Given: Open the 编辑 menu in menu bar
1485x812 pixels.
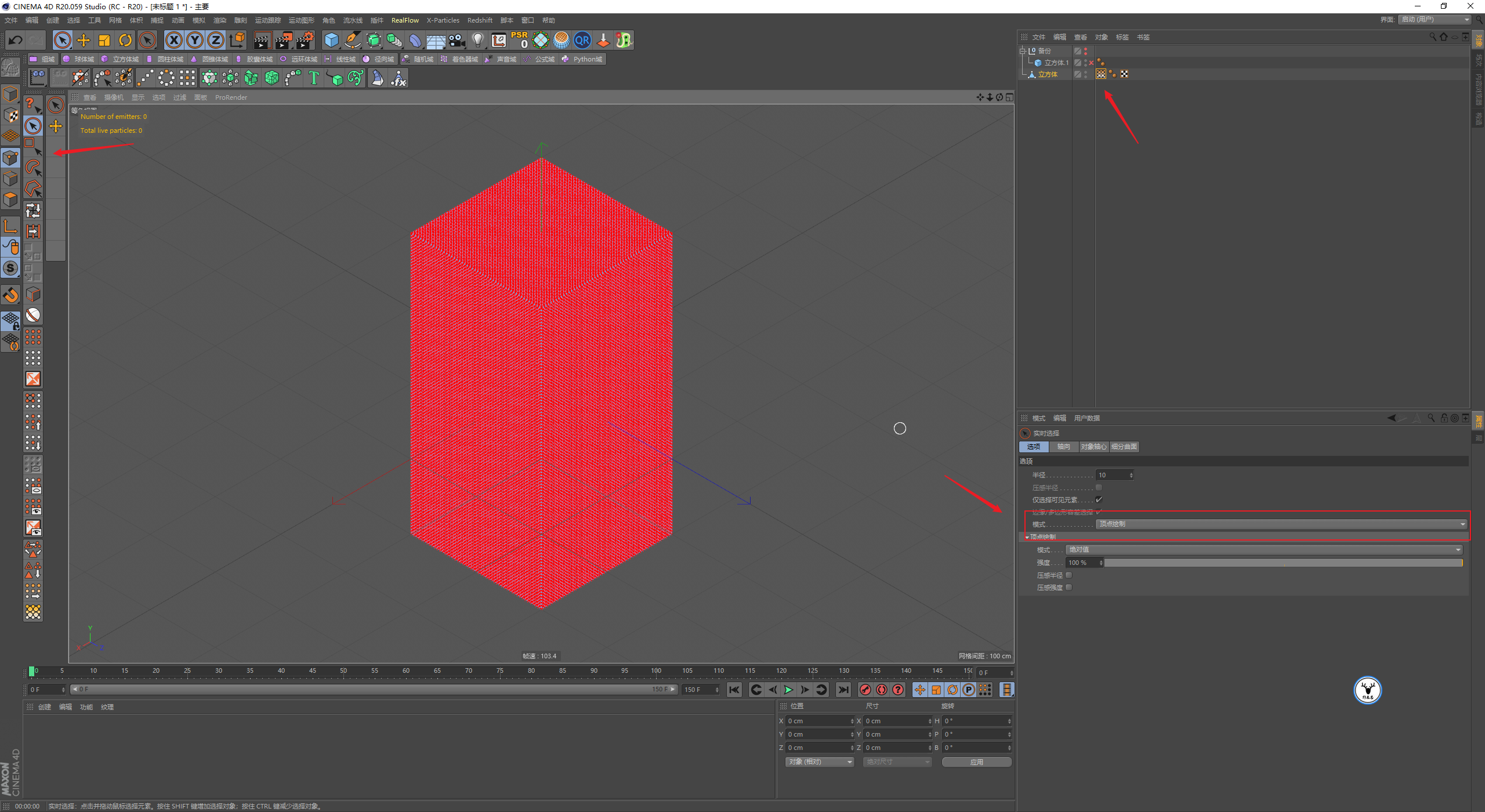Looking at the screenshot, I should 29,22.
